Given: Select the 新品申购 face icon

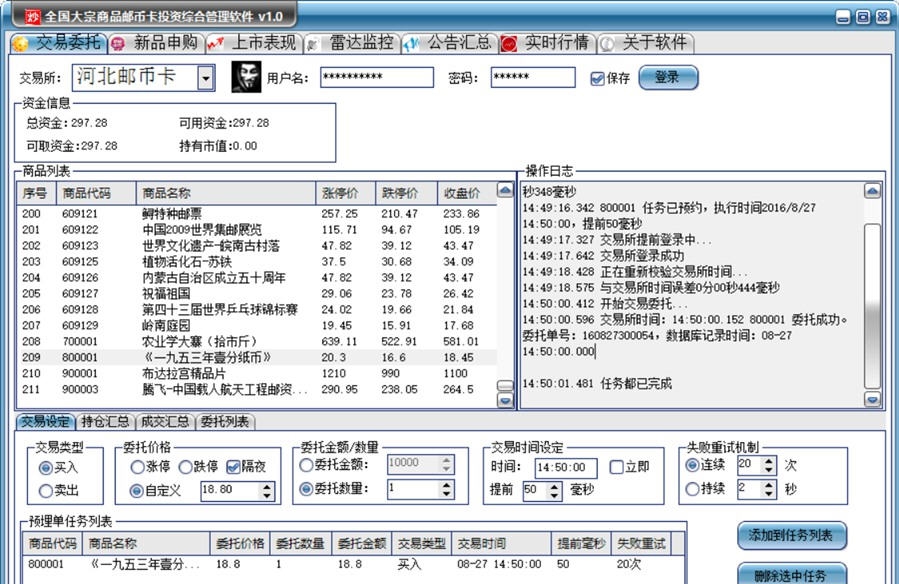Looking at the screenshot, I should click(119, 42).
